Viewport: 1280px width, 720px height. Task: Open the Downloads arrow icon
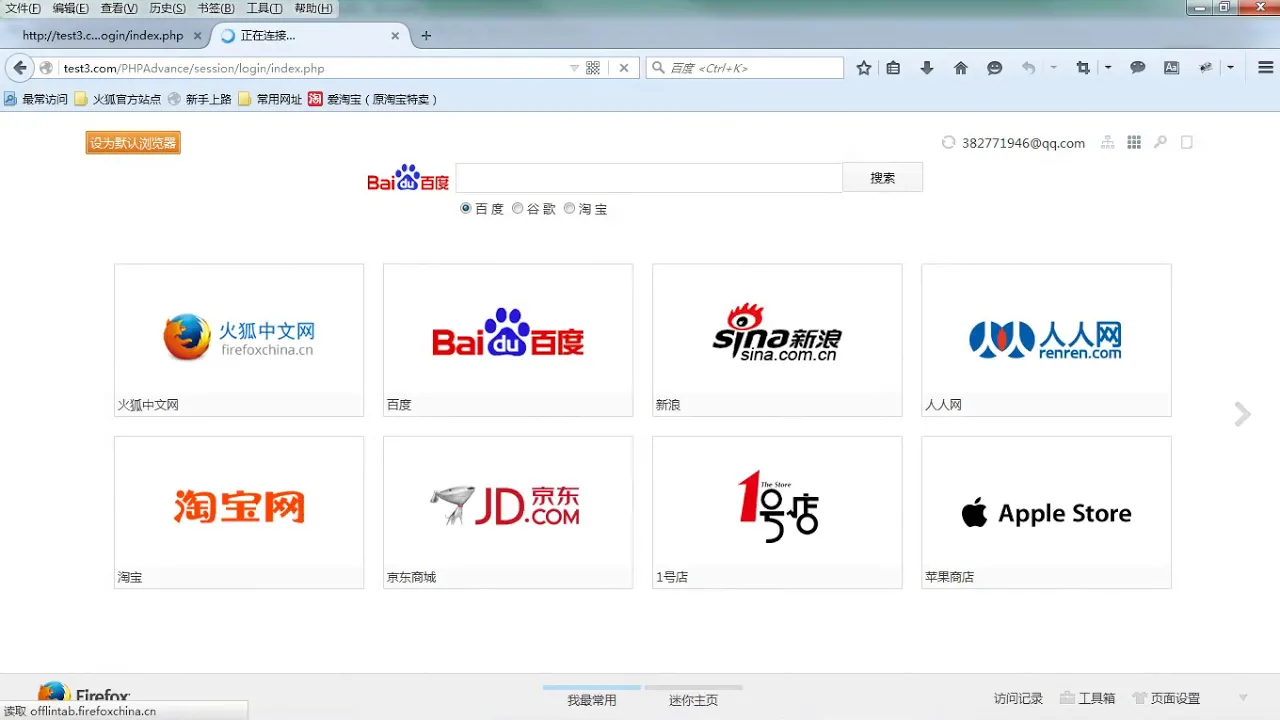927,68
